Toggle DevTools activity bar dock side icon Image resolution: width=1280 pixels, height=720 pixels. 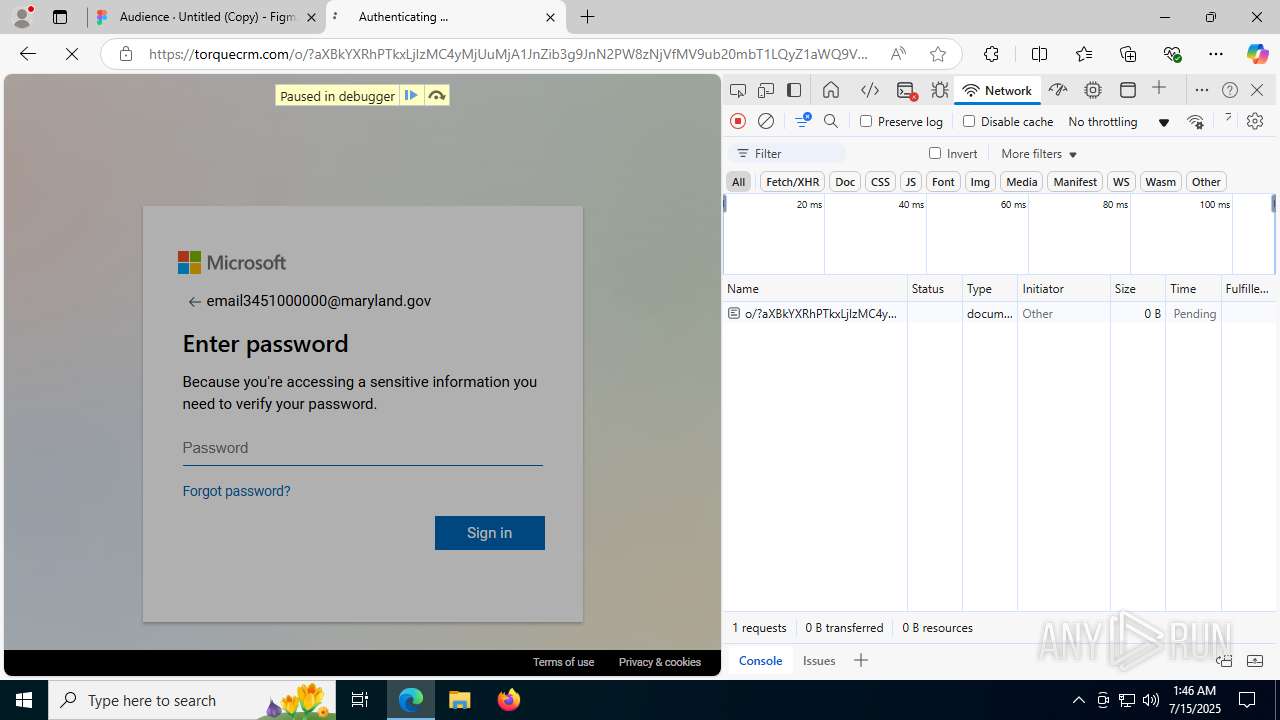tap(794, 90)
